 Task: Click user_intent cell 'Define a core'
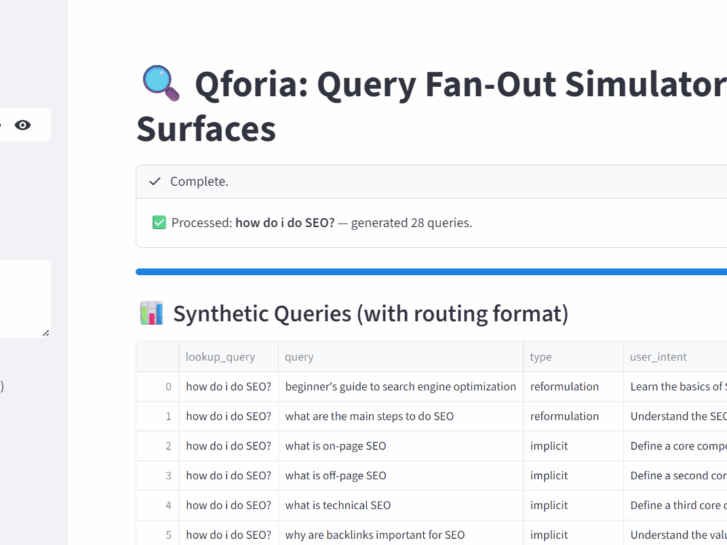[675, 446]
